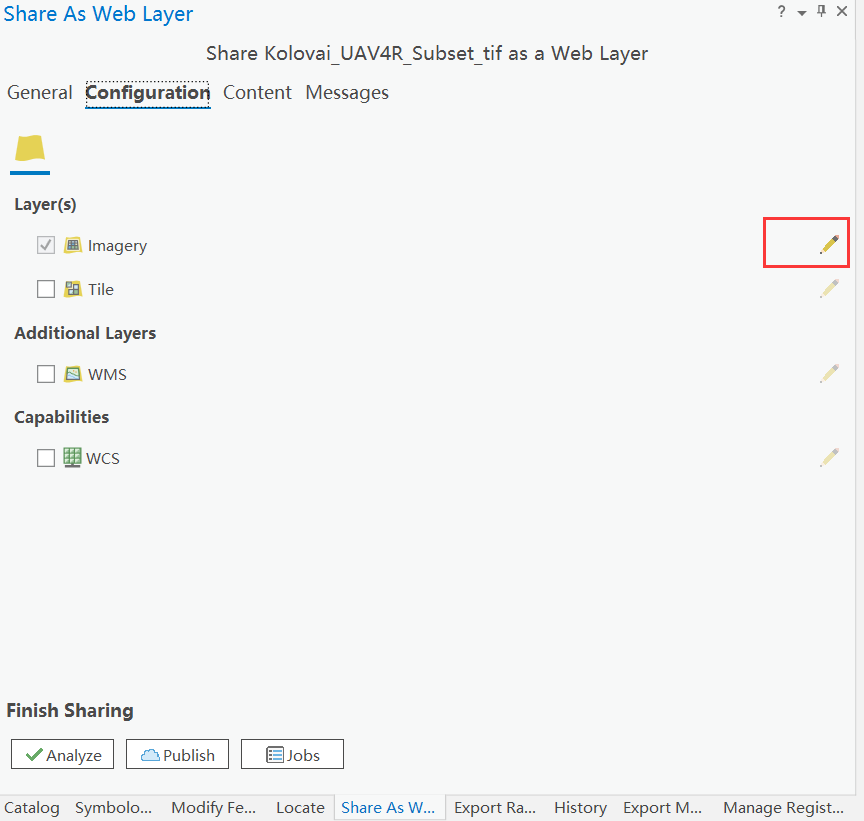Enable the WCS capability checkbox
The image size is (864, 821).
45,457
